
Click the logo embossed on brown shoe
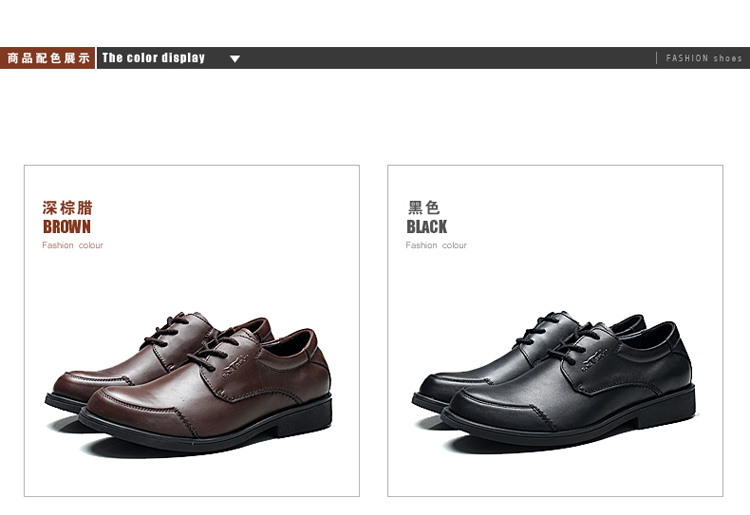236,366
